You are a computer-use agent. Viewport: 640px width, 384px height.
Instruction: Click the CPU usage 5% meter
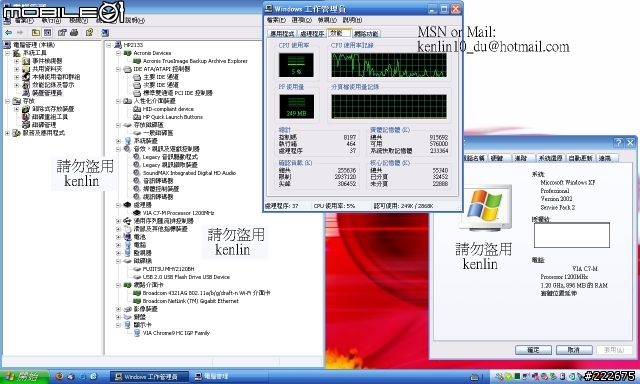pos(296,65)
